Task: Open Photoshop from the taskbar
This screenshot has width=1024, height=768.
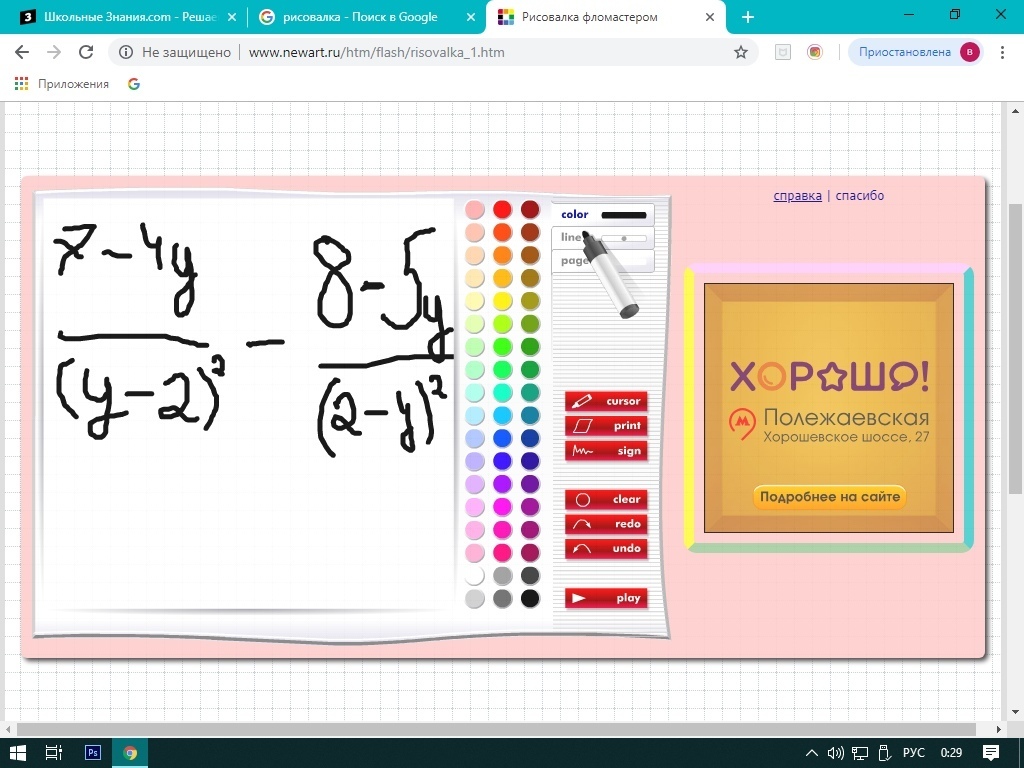Action: coord(93,753)
